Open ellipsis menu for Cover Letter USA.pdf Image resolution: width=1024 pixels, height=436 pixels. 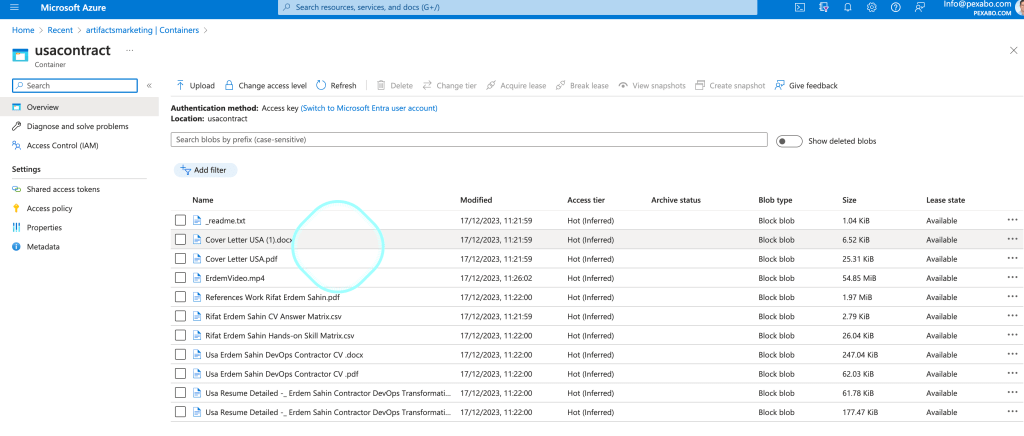tap(1012, 258)
